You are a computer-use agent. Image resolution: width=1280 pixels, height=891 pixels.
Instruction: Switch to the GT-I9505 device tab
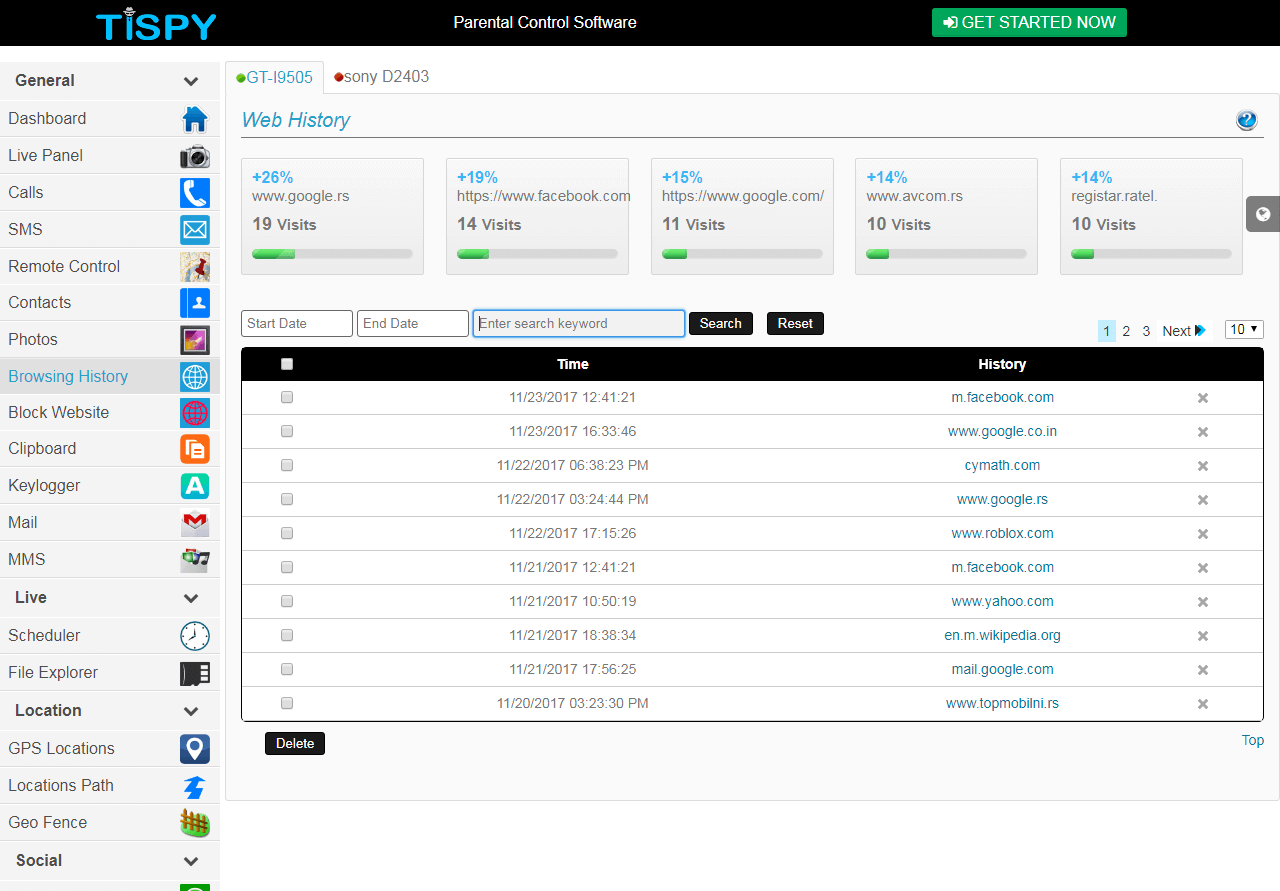coord(274,77)
